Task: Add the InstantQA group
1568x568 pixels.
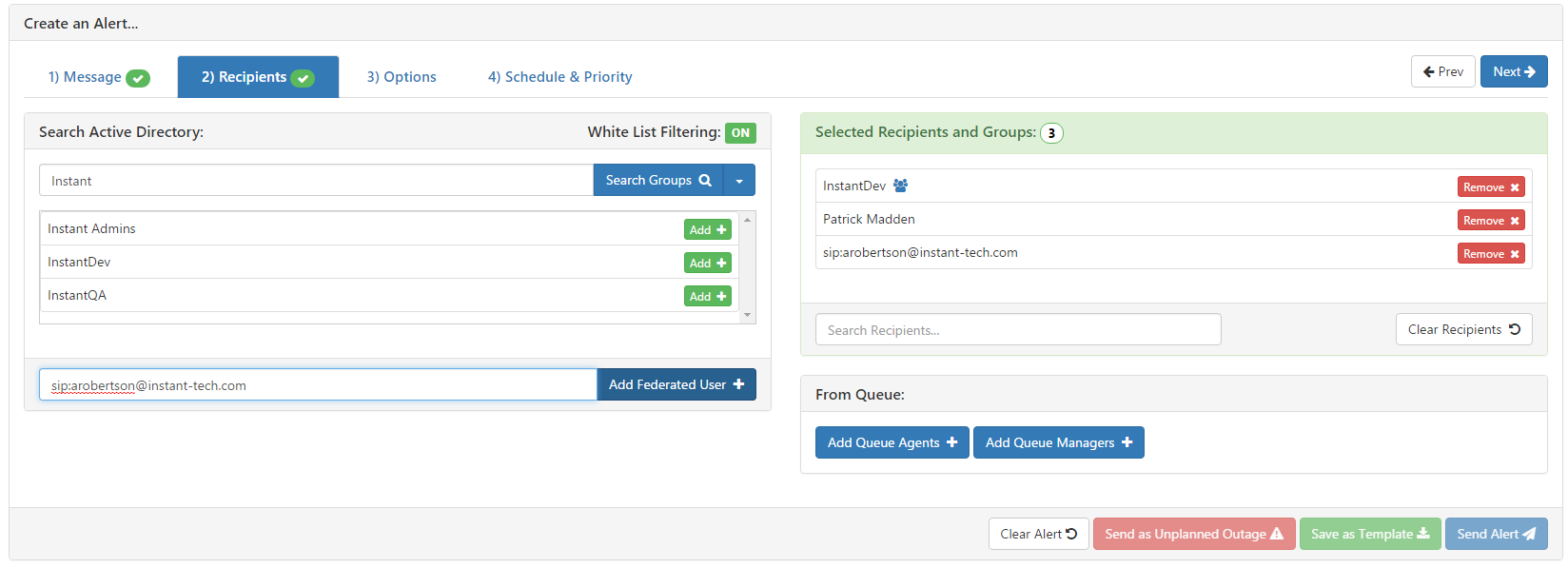Action: point(708,296)
